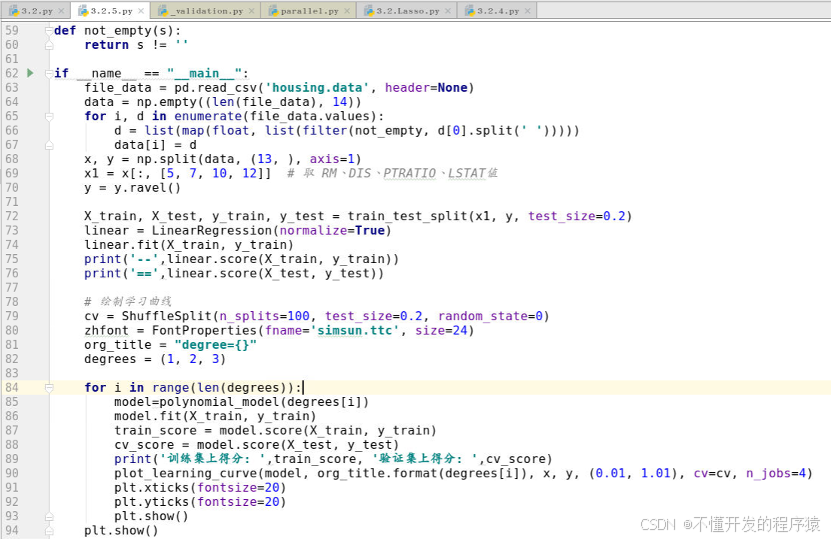This screenshot has width=832, height=540.
Task: Collapse the __main__ block fold marker at line 62
Action: click(x=49, y=73)
